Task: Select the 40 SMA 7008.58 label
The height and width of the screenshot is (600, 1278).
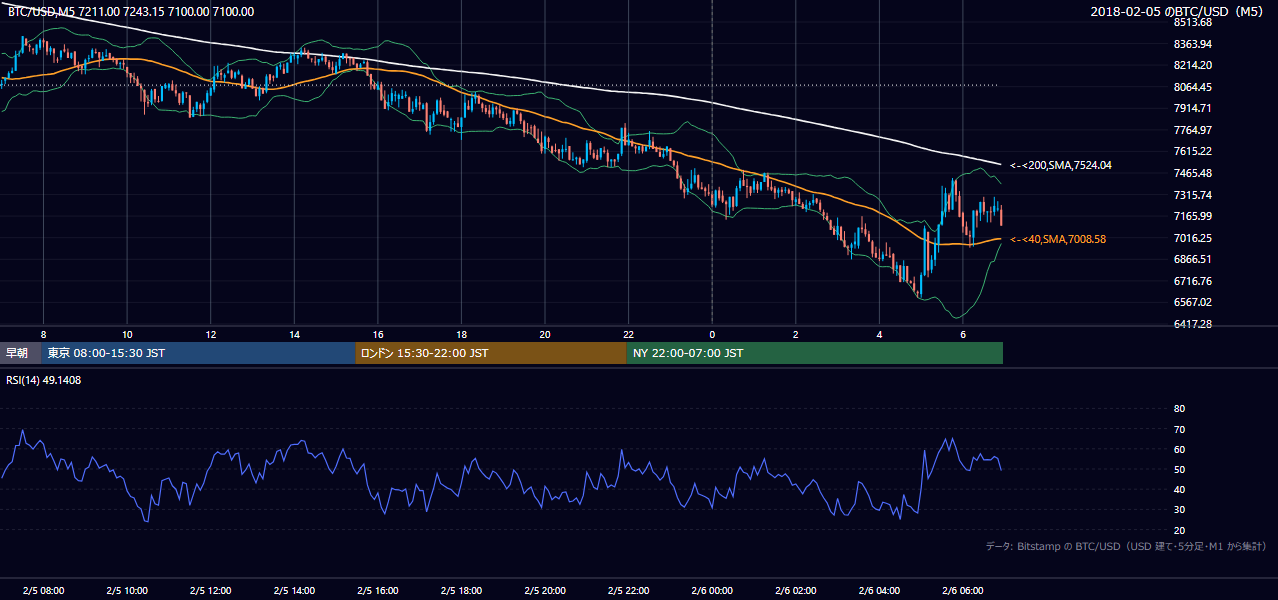Action: 1058,239
